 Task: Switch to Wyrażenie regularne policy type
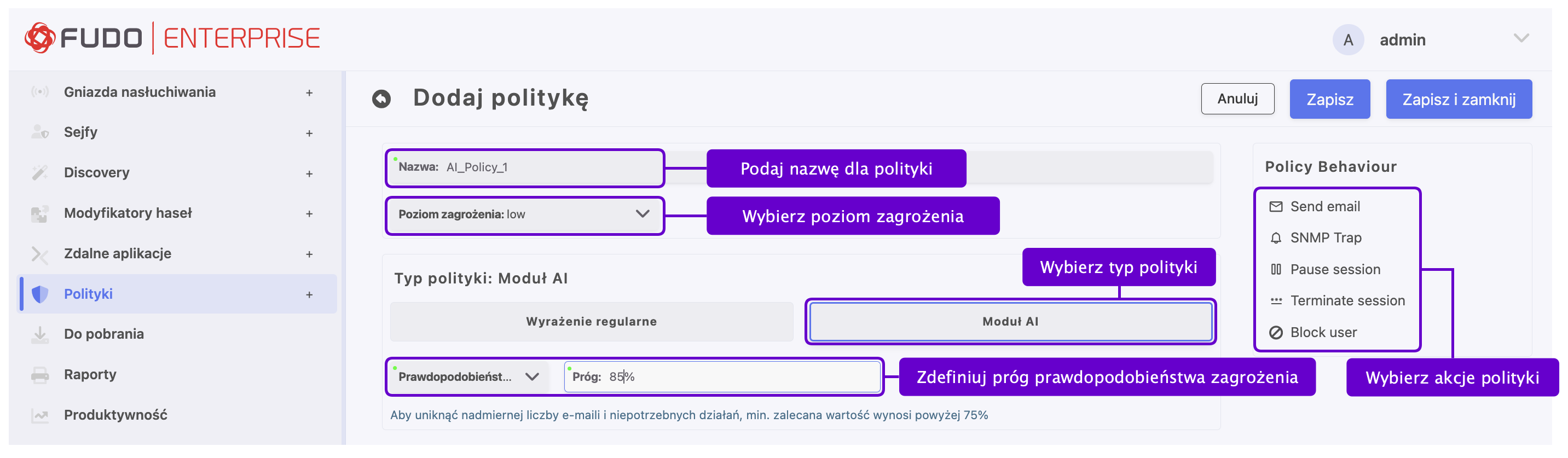click(591, 322)
